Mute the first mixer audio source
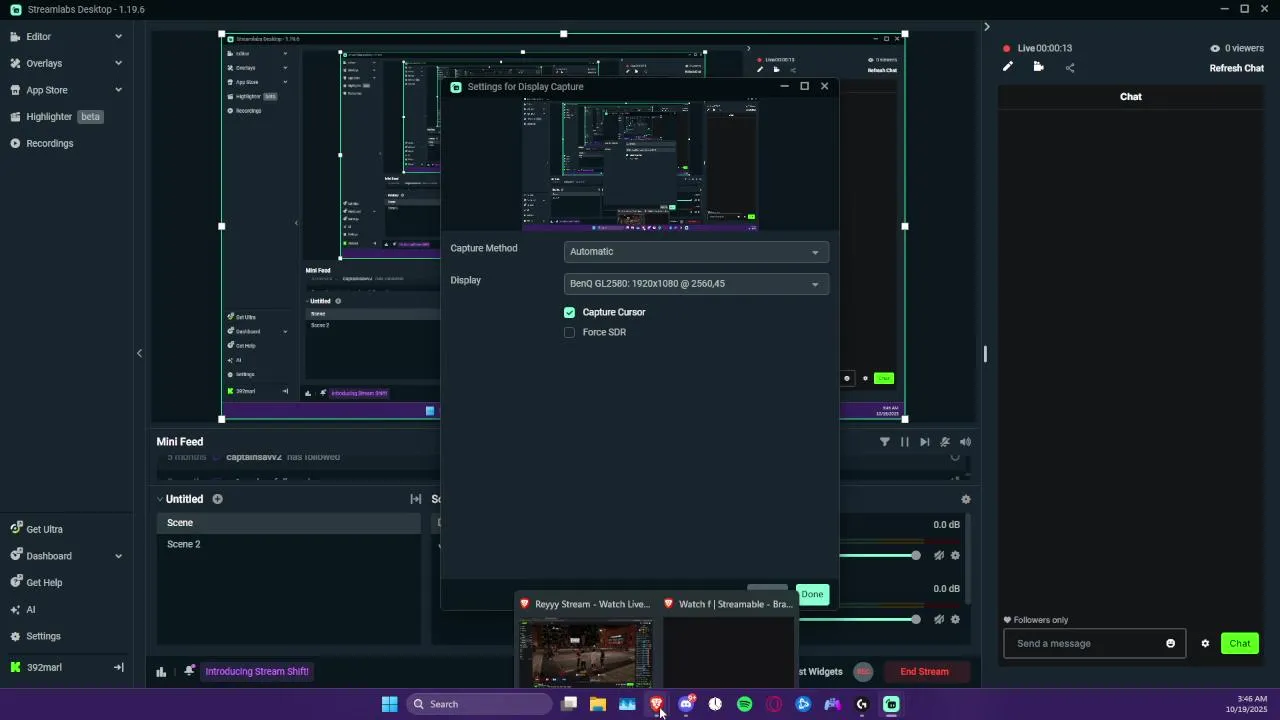This screenshot has width=1280, height=720. point(939,555)
